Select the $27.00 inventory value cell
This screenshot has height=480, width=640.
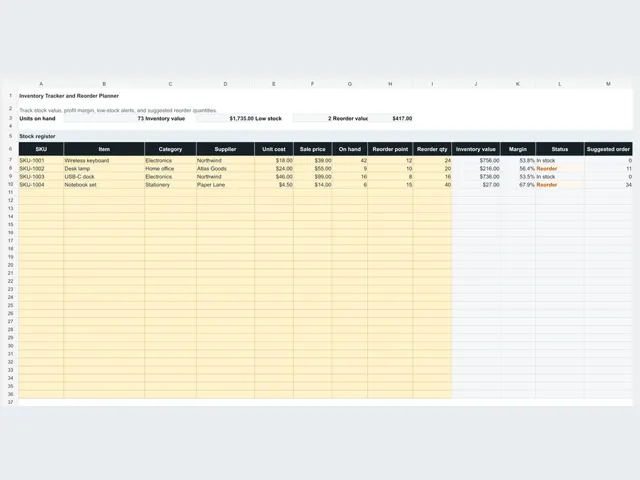[476, 185]
